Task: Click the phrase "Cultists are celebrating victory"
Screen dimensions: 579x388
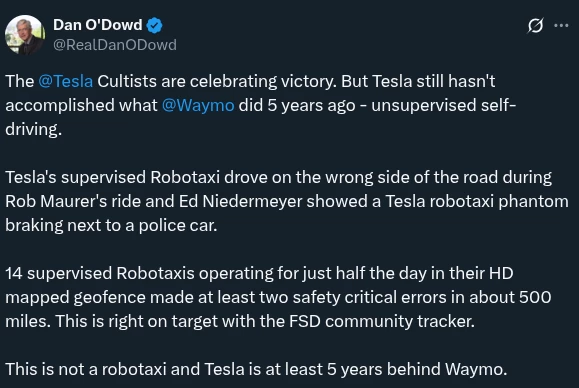Action: tap(217, 81)
